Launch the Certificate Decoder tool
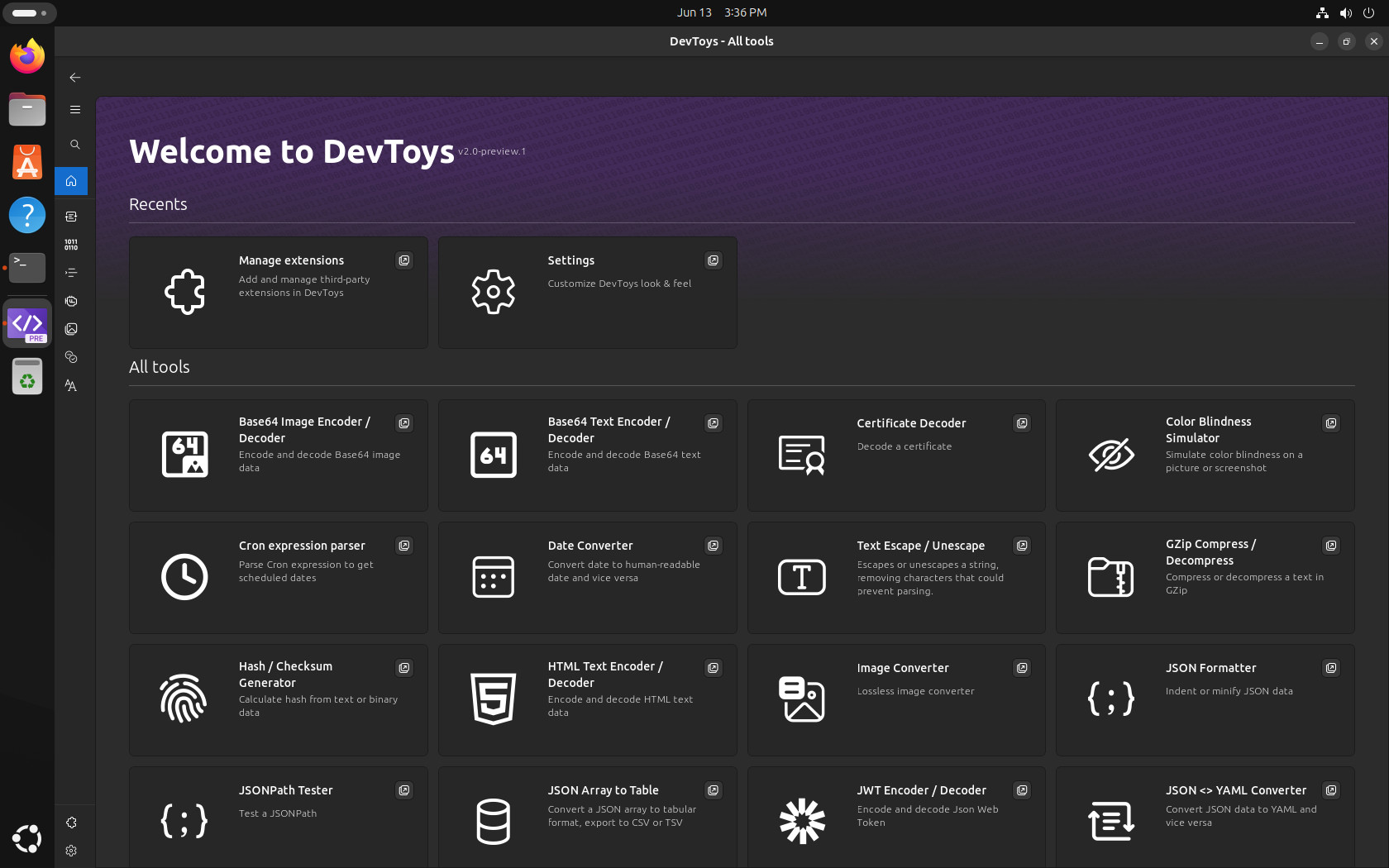The height and width of the screenshot is (868, 1389). (897, 455)
